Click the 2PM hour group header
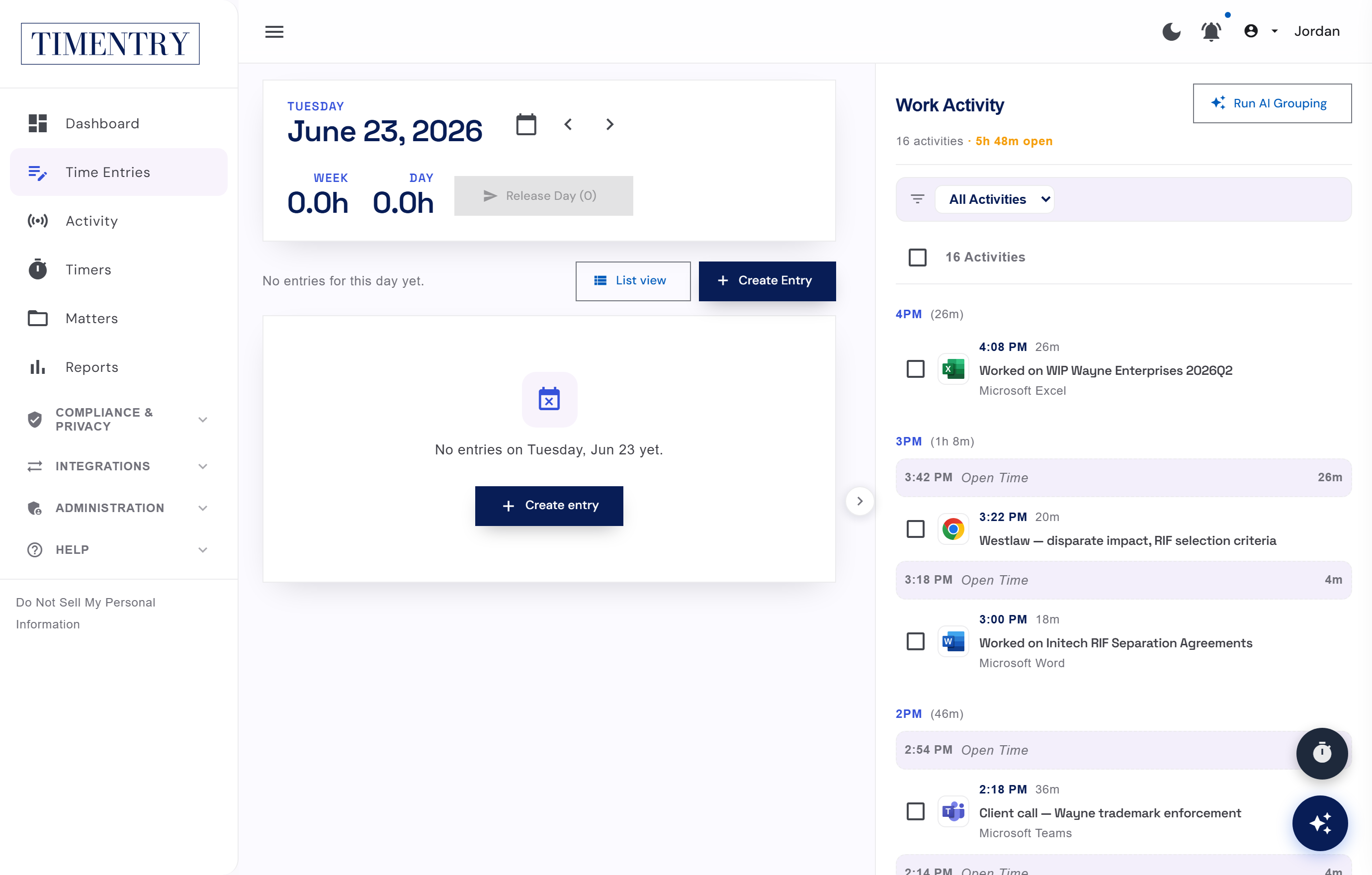The height and width of the screenshot is (875, 1372). [x=929, y=714]
